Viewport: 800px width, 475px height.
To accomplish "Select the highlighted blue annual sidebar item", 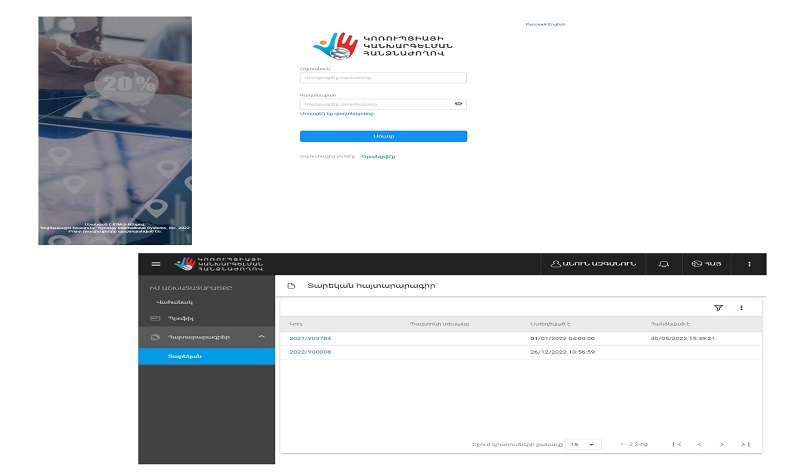I will [x=206, y=356].
